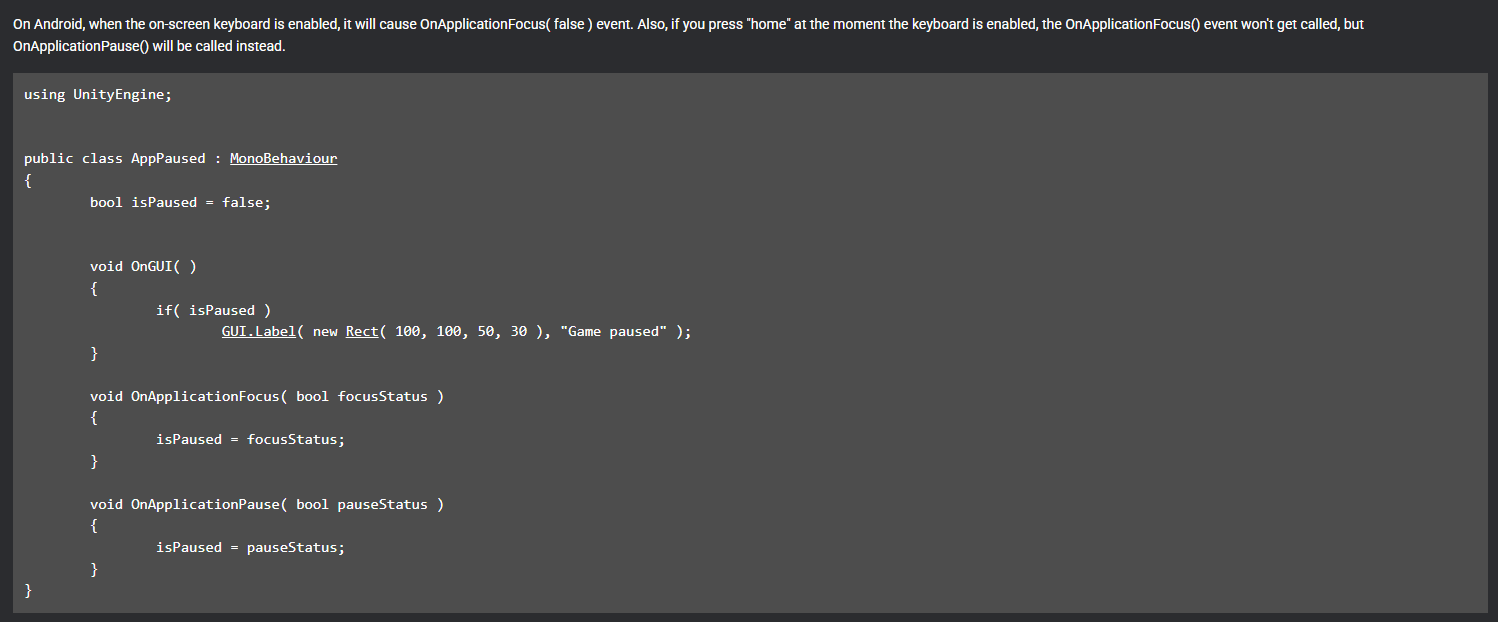Follow the GUI.Label link in code
1498x622 pixels.
259,332
